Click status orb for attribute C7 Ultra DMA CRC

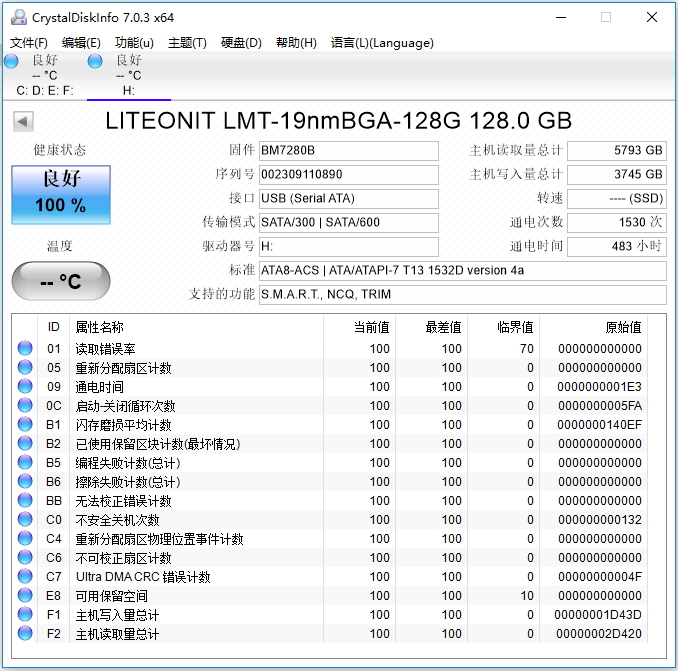pyautogui.click(x=25, y=576)
